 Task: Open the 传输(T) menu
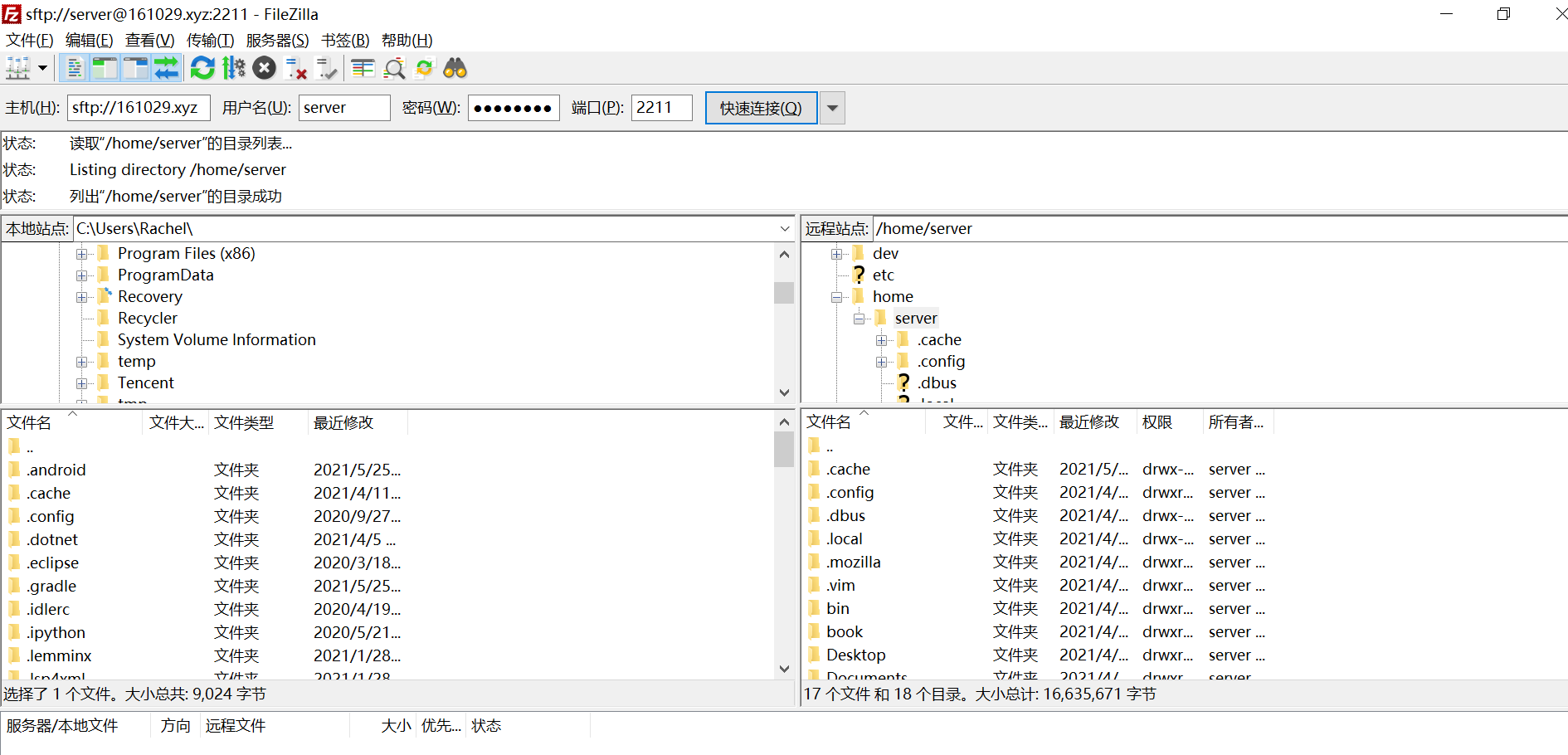pyautogui.click(x=211, y=40)
